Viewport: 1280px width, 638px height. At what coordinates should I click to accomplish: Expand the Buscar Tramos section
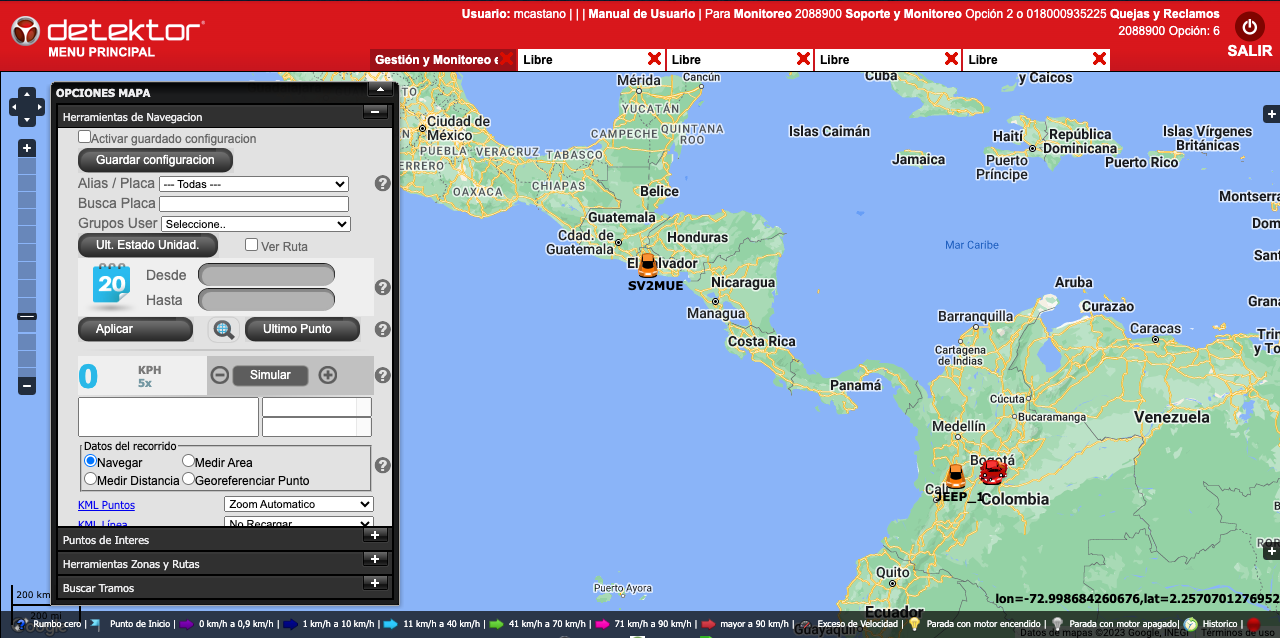[x=376, y=583]
